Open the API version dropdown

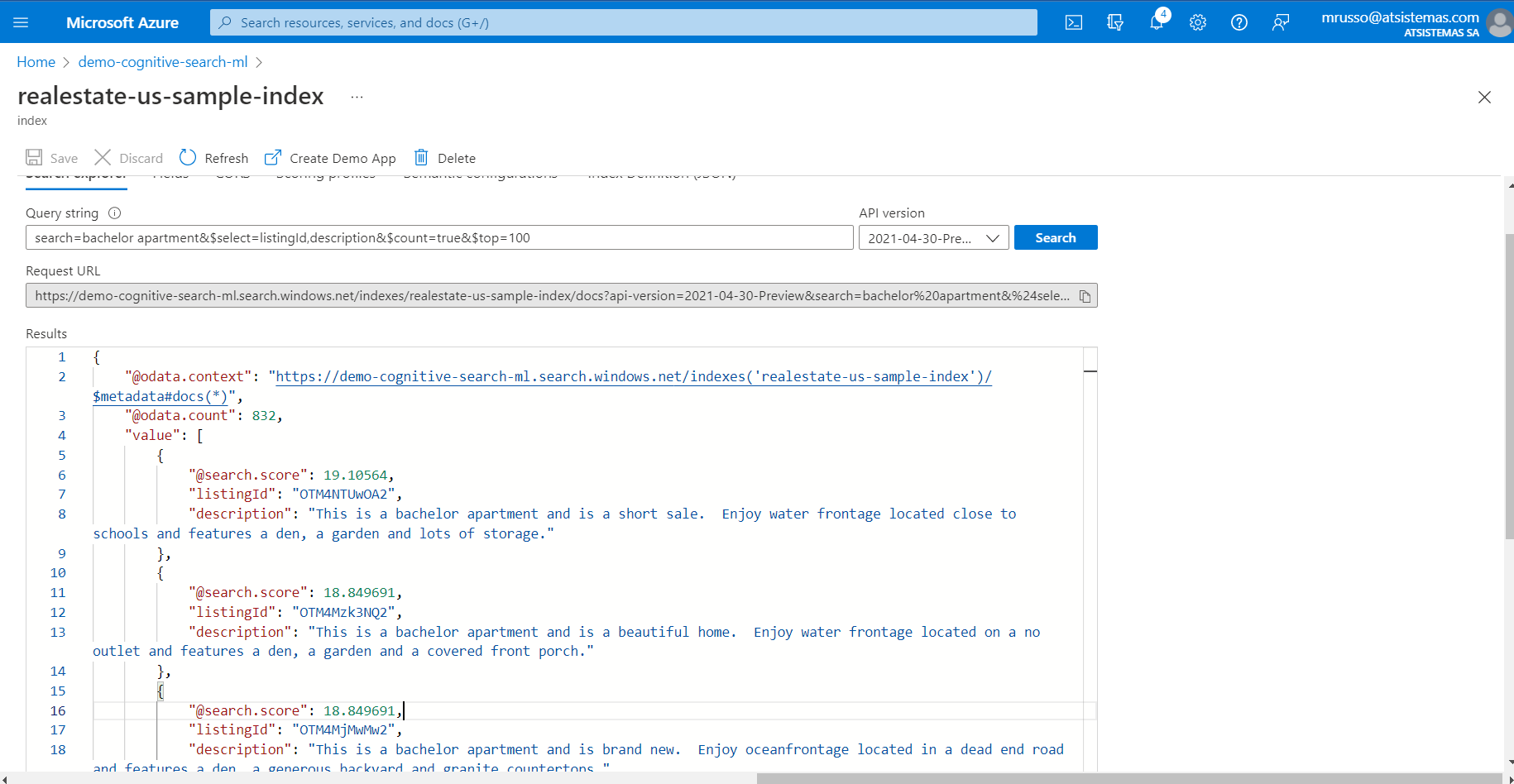click(x=933, y=238)
